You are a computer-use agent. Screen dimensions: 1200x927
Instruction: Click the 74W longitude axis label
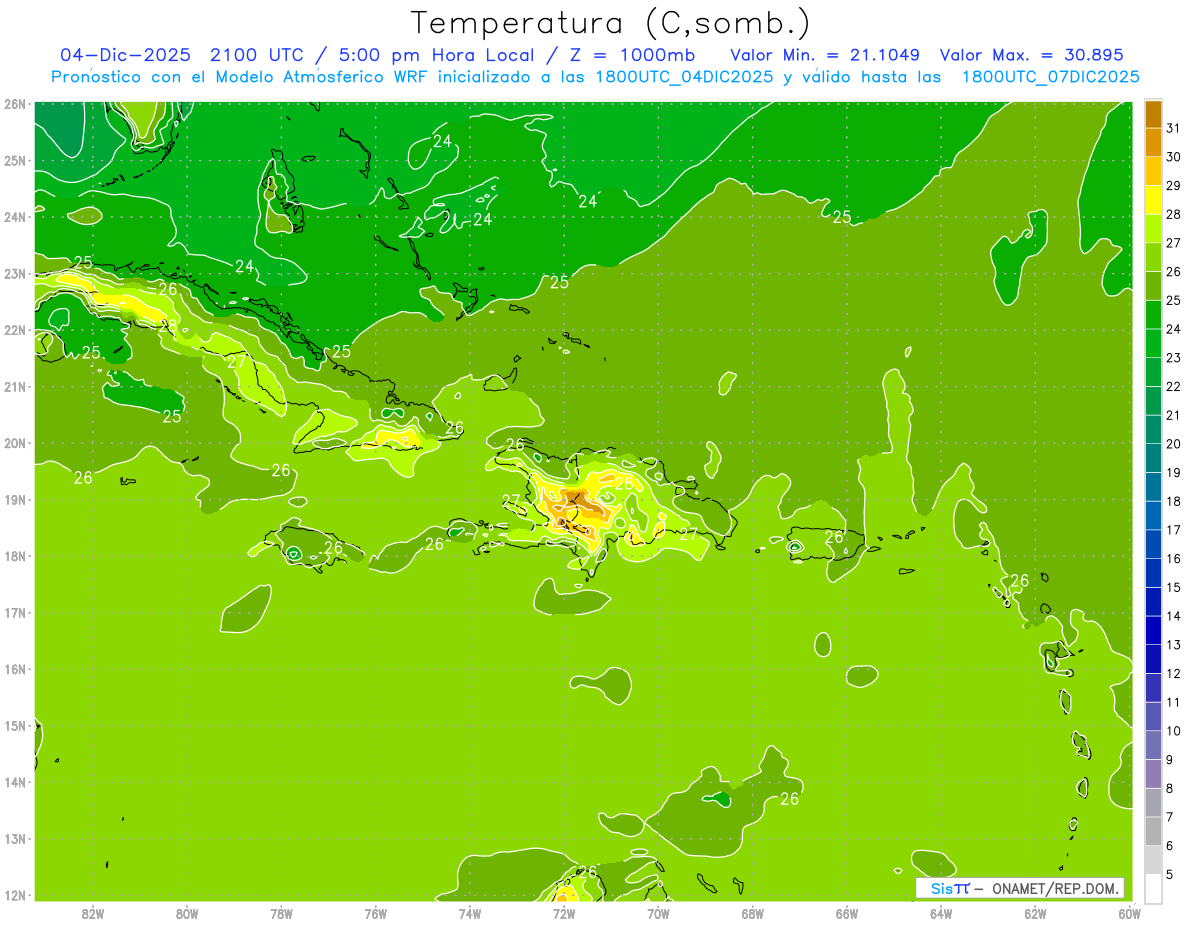click(469, 913)
